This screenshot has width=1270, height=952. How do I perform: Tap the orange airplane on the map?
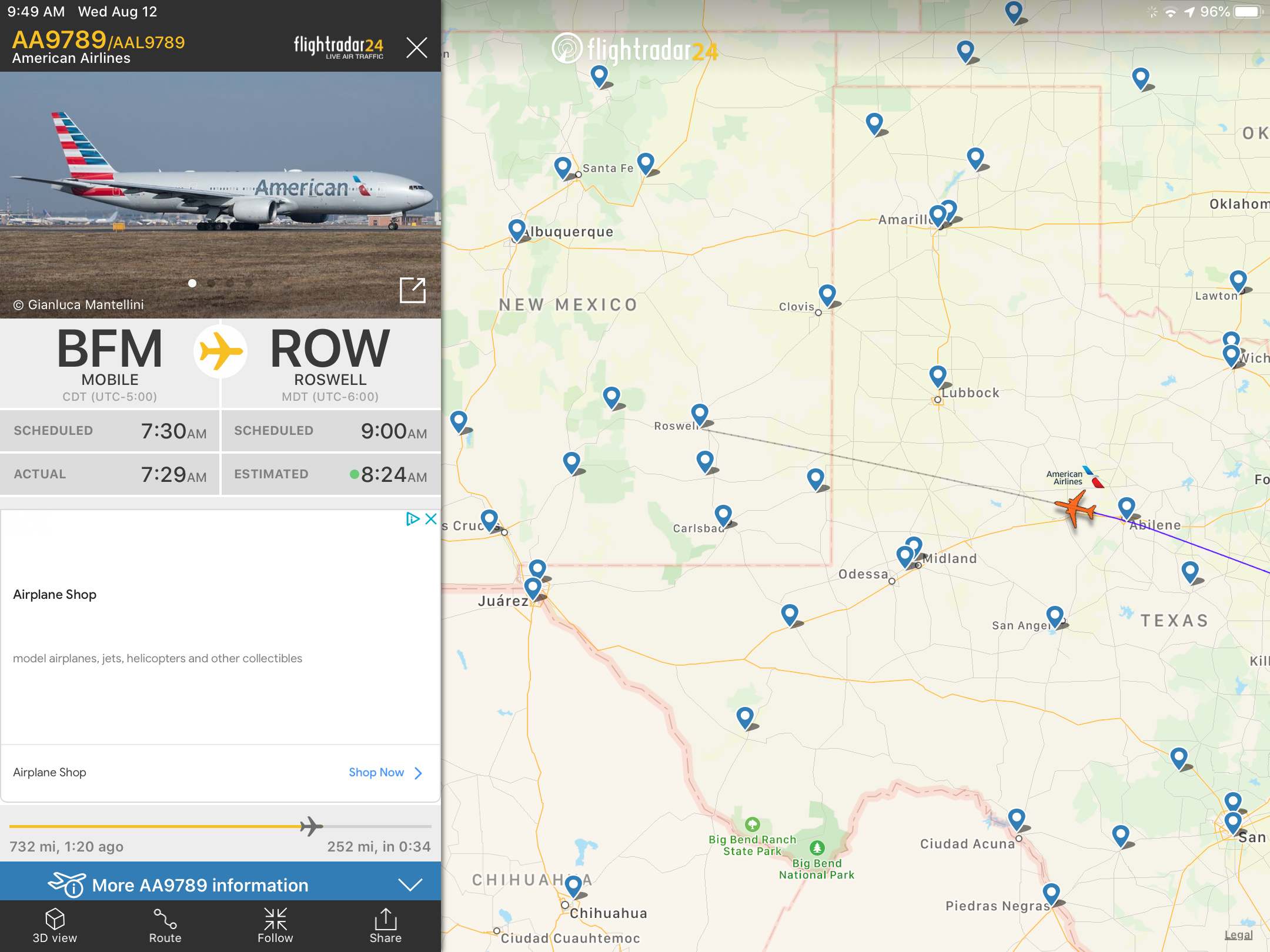[1075, 508]
